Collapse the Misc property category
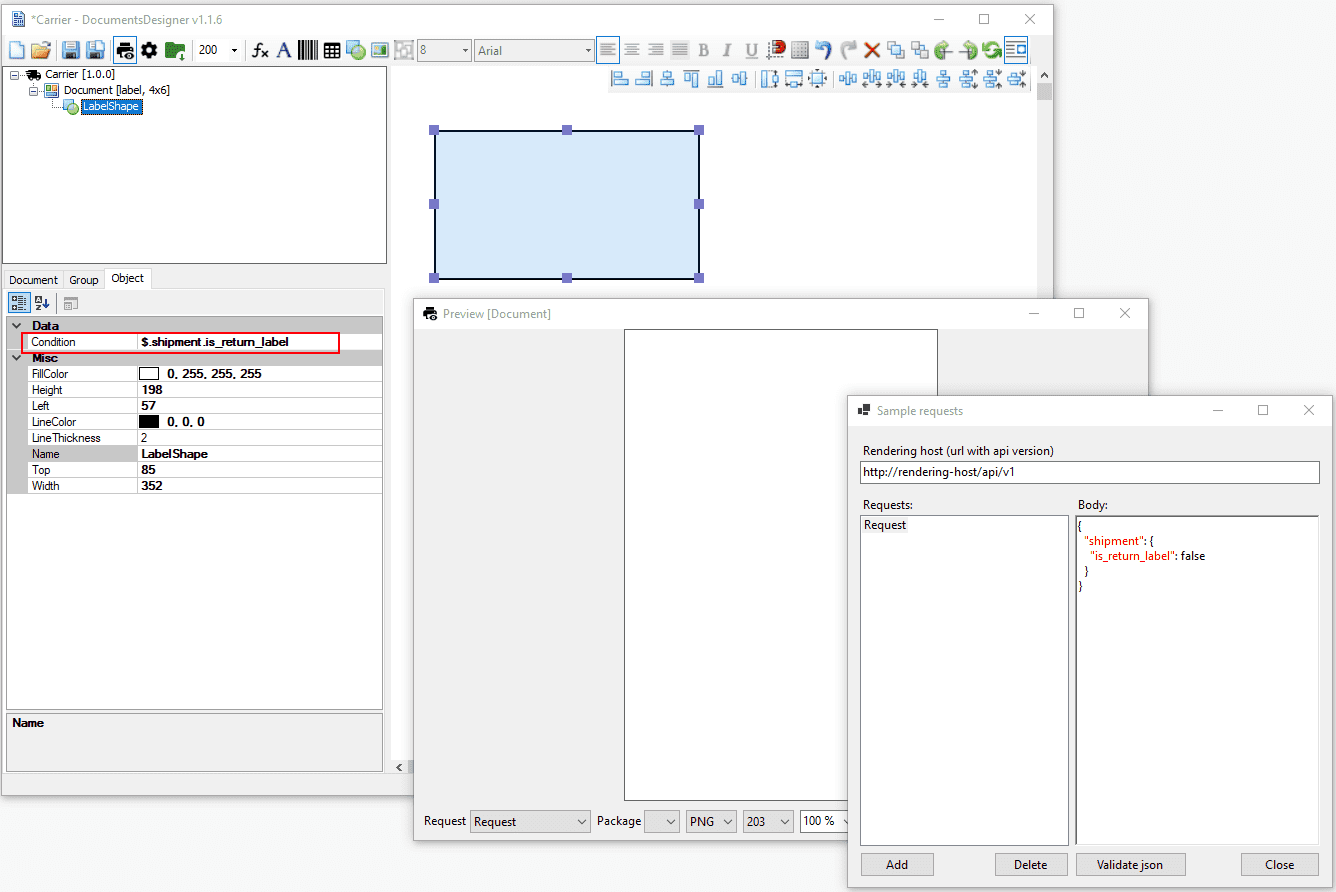The height and width of the screenshot is (892, 1336). pyautogui.click(x=16, y=358)
